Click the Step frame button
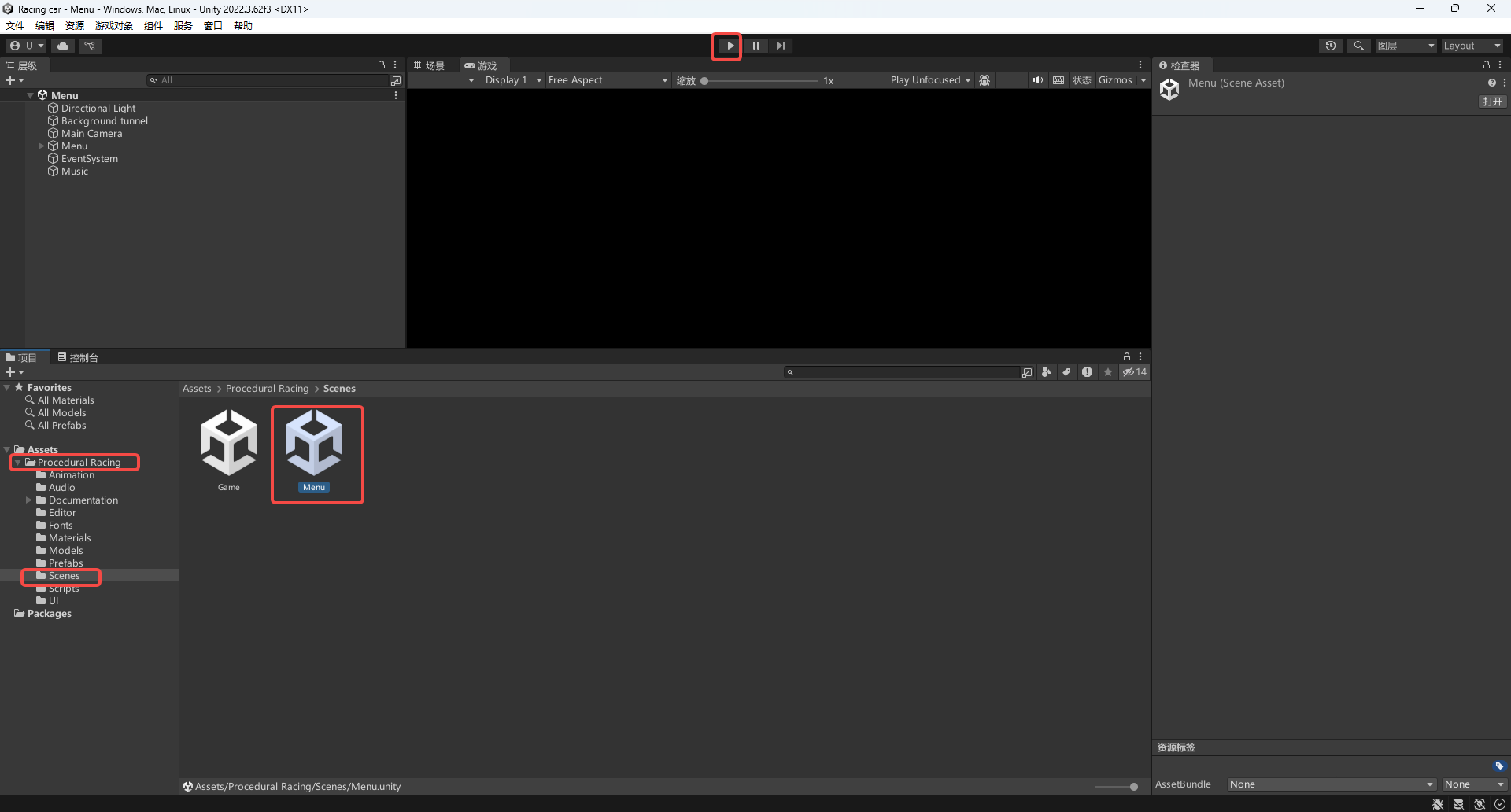 pos(780,46)
